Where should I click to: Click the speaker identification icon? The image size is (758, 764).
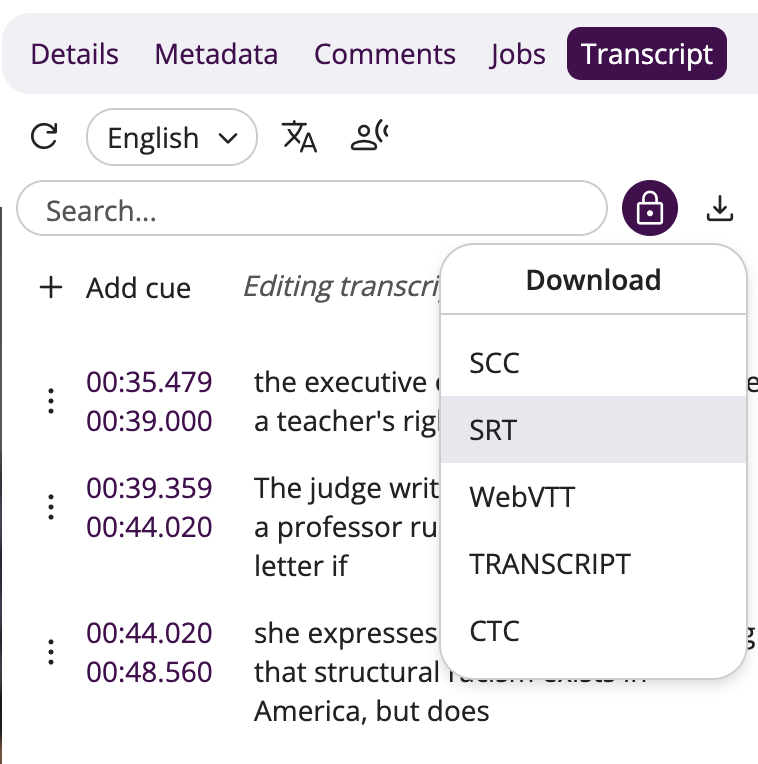click(x=369, y=136)
